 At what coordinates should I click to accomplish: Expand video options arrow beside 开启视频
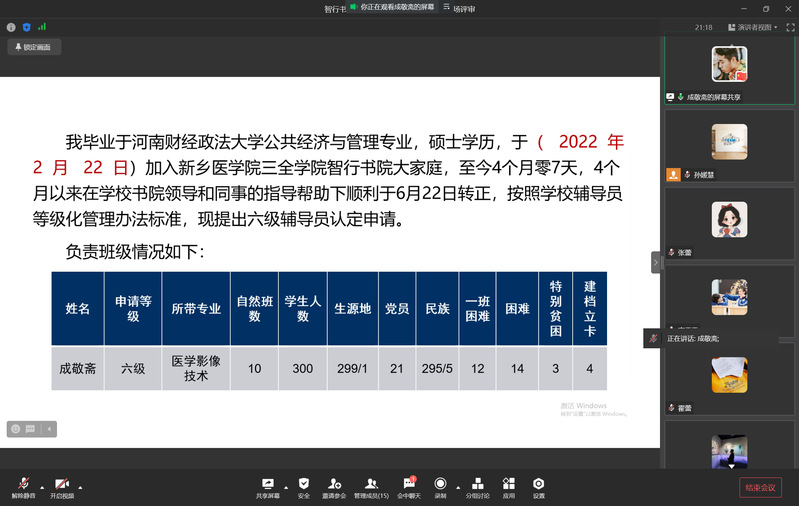(x=80, y=488)
